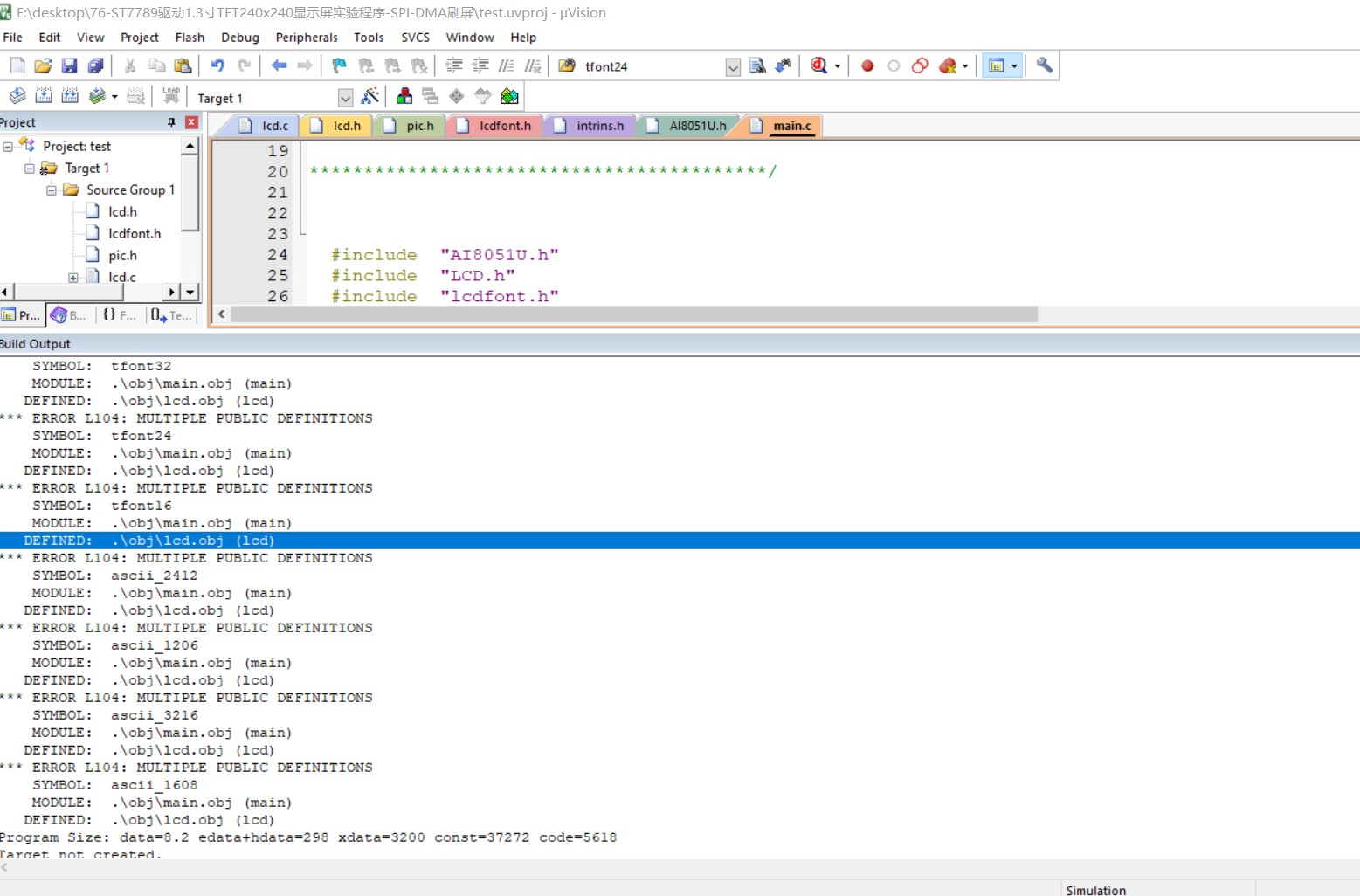This screenshot has width=1360, height=896.
Task: Switch to the Templates panel tab
Action: 171,315
